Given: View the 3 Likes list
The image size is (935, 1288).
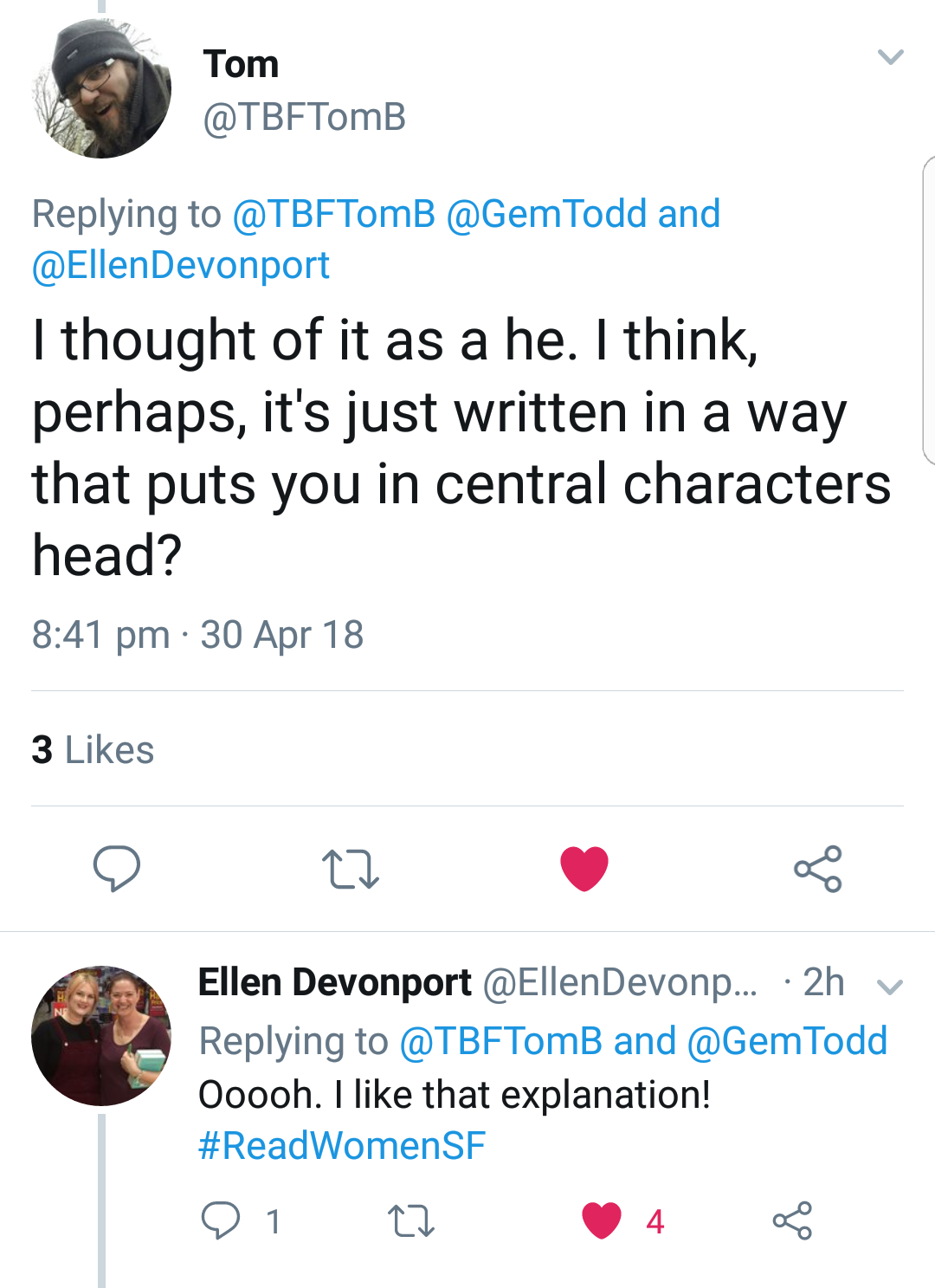Looking at the screenshot, I should [93, 750].
